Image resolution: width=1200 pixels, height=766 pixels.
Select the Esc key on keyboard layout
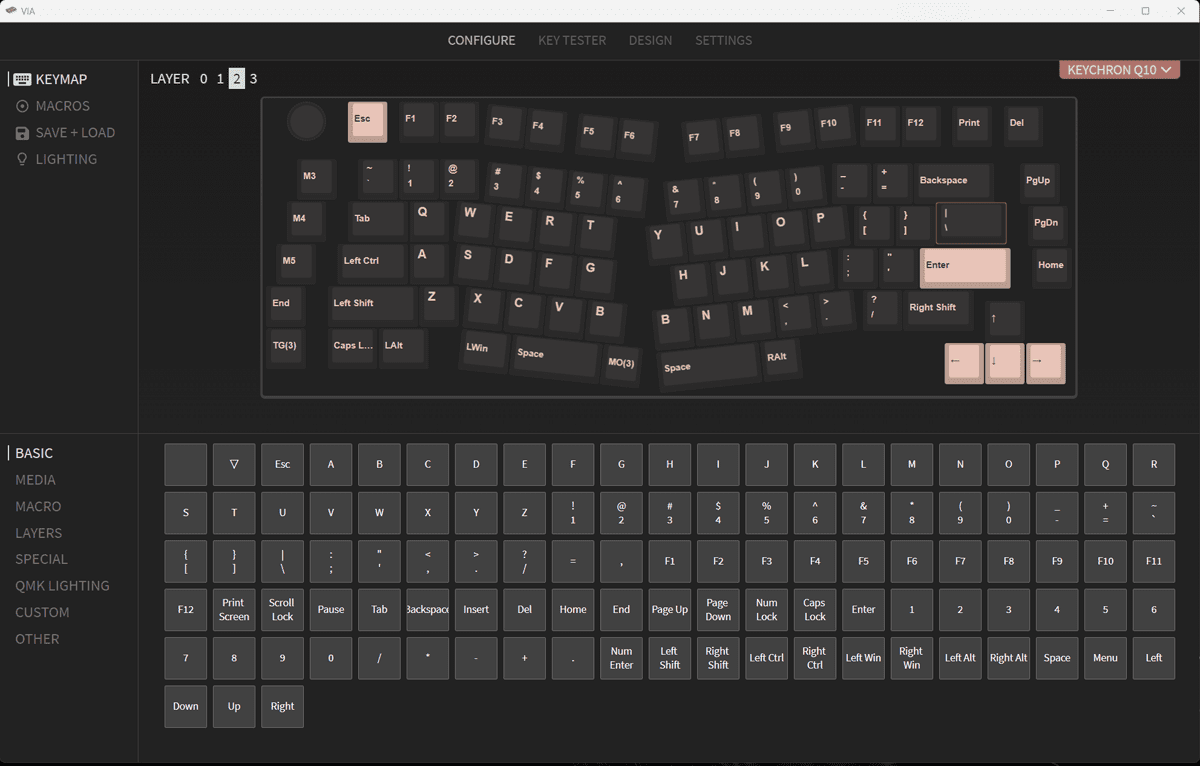point(367,121)
